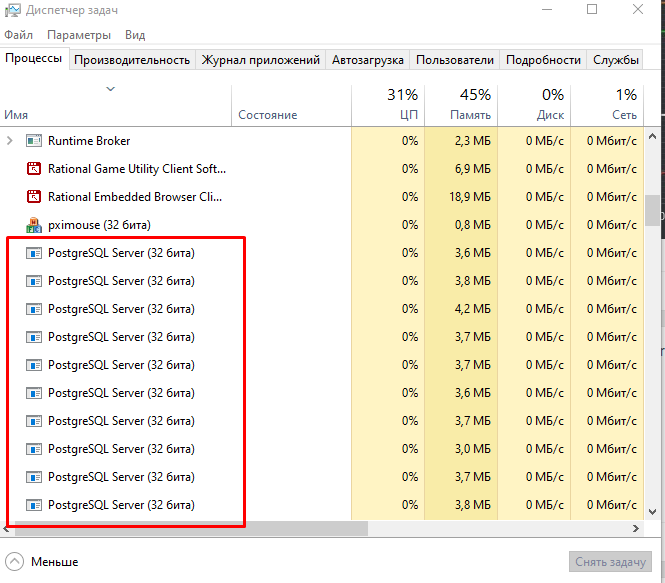Switch to the Производительность tab
The height and width of the screenshot is (583, 665).
132,60
